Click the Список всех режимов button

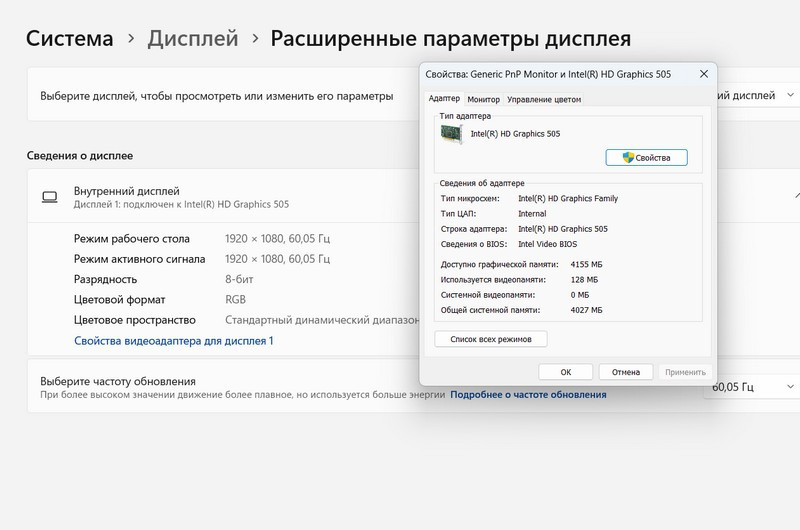point(491,340)
